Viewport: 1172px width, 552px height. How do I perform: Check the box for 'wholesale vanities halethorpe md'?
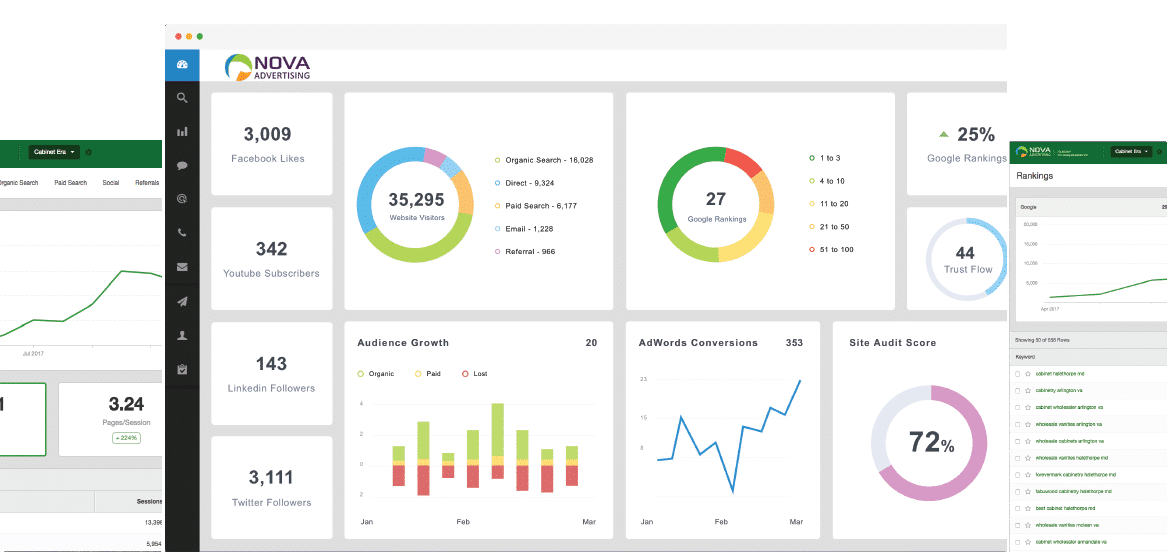(1017, 458)
